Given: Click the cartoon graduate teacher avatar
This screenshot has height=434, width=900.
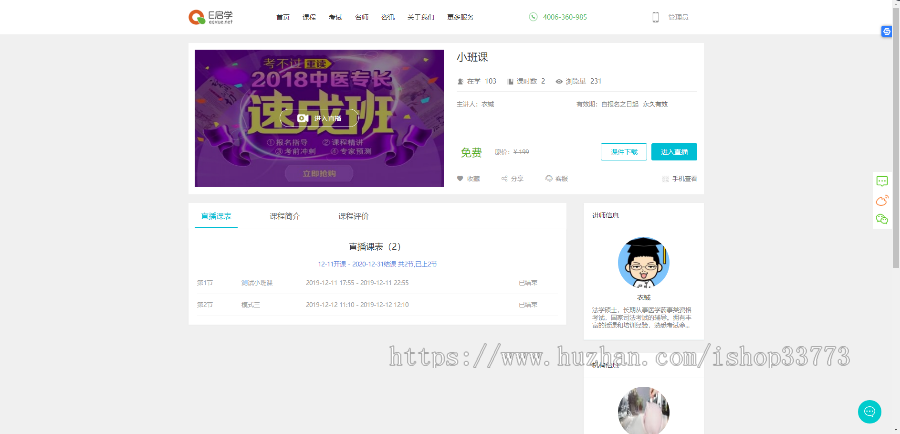Looking at the screenshot, I should point(643,262).
